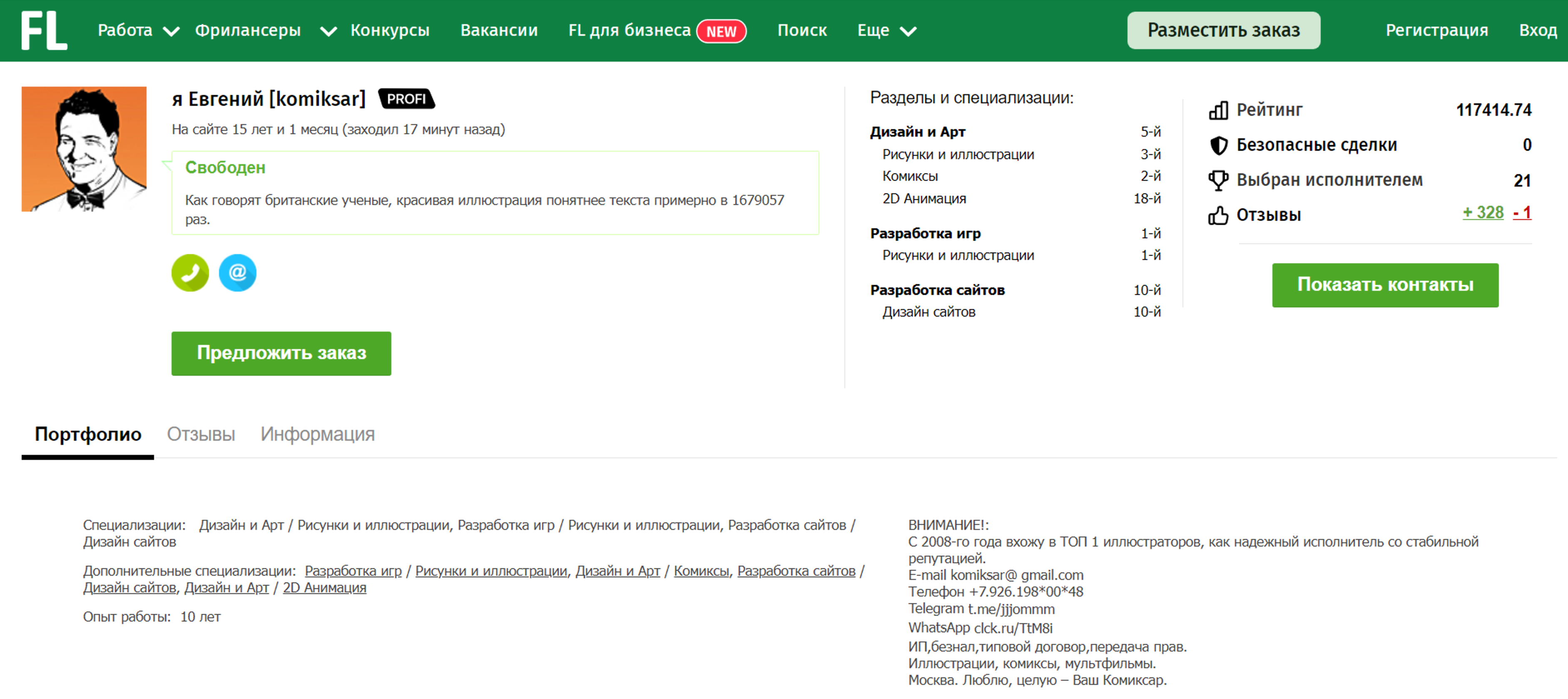
Task: Click the WhatsApp clck.ru/TtM8i text
Action: coord(980,628)
